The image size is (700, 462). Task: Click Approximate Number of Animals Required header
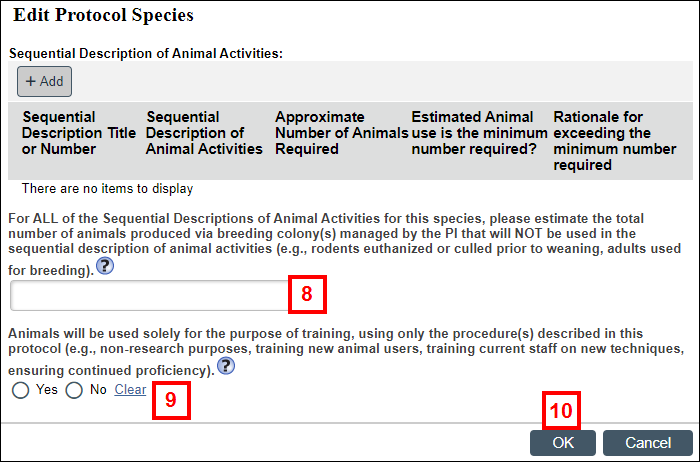[342, 133]
